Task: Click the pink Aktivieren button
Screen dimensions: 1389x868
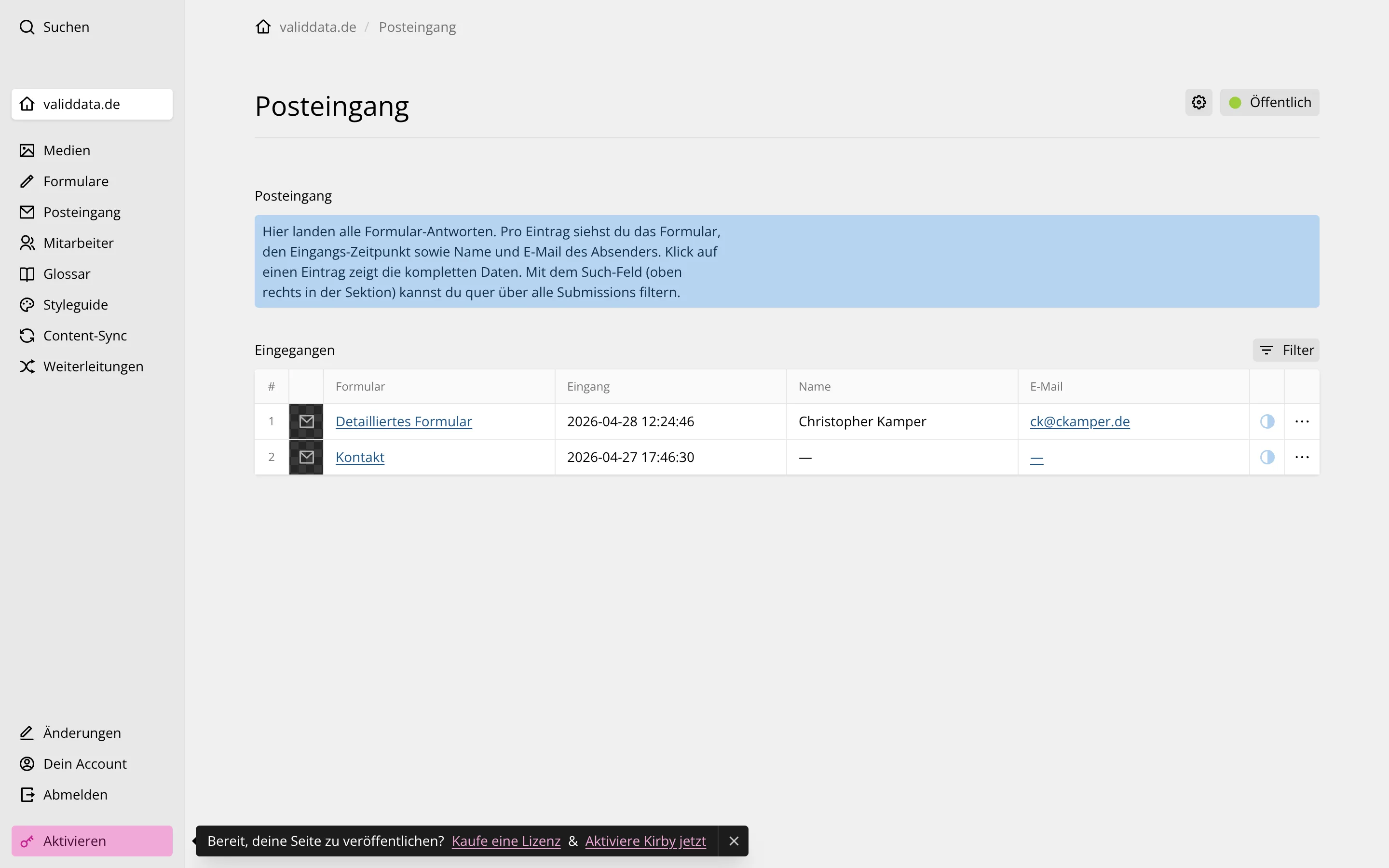Action: pyautogui.click(x=92, y=841)
